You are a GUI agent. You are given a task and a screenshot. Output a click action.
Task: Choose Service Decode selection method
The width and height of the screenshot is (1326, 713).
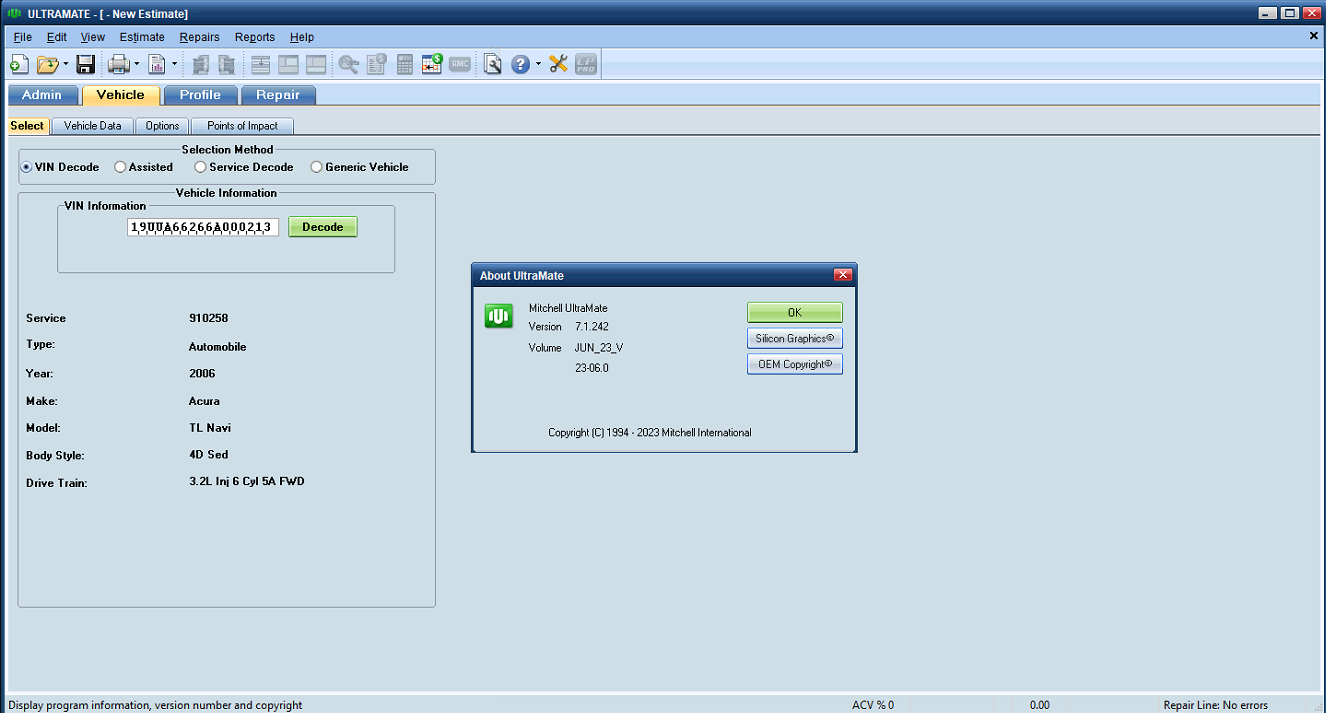(x=199, y=167)
